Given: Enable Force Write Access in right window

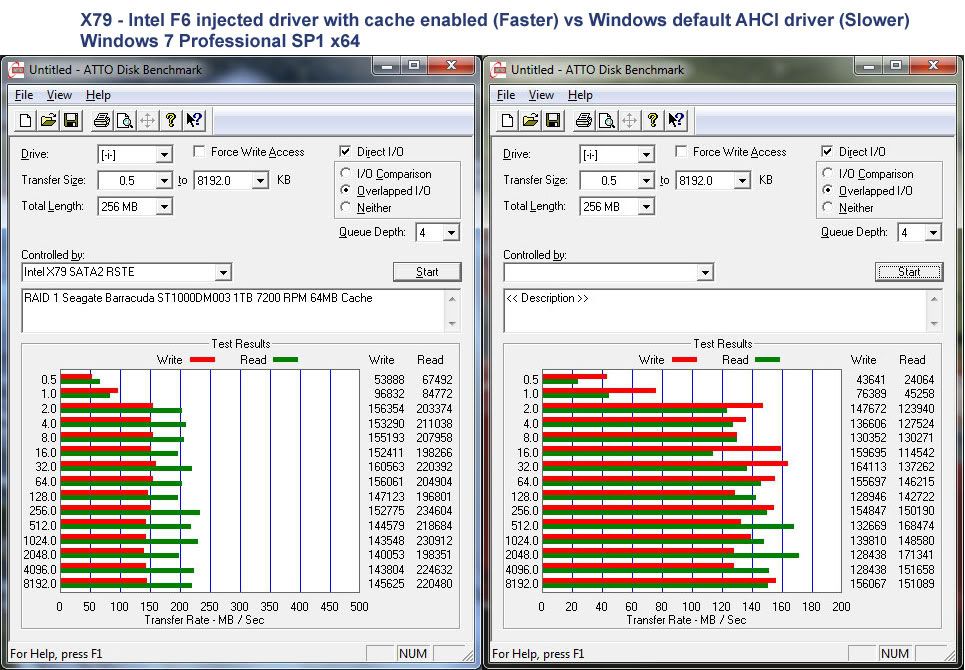Looking at the screenshot, I should click(681, 151).
